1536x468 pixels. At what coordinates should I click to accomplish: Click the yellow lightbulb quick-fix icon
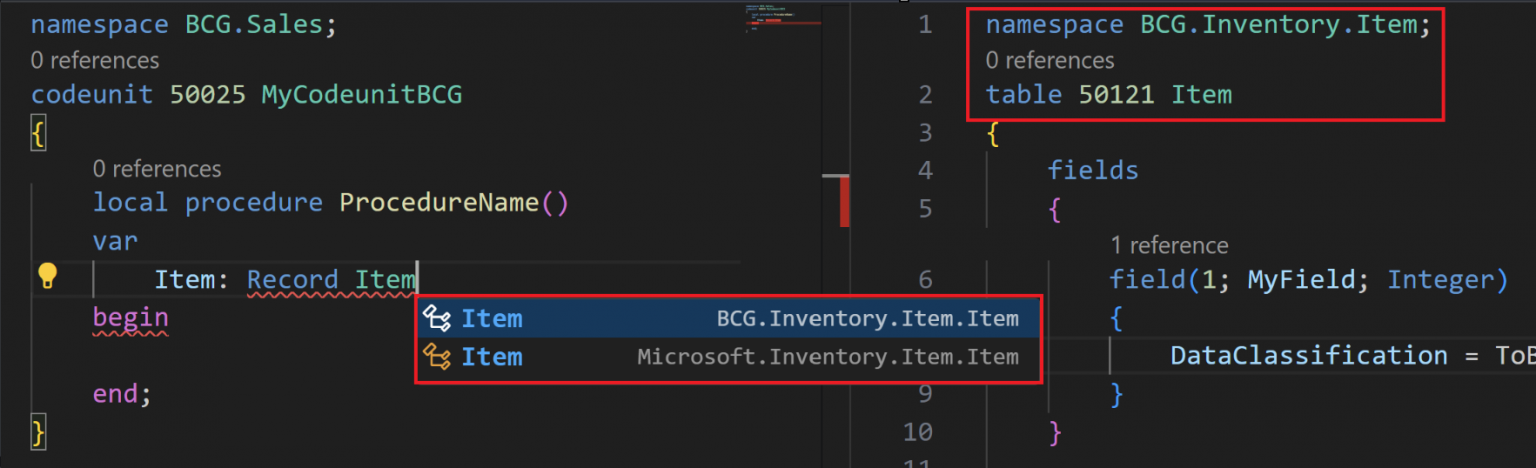47,277
